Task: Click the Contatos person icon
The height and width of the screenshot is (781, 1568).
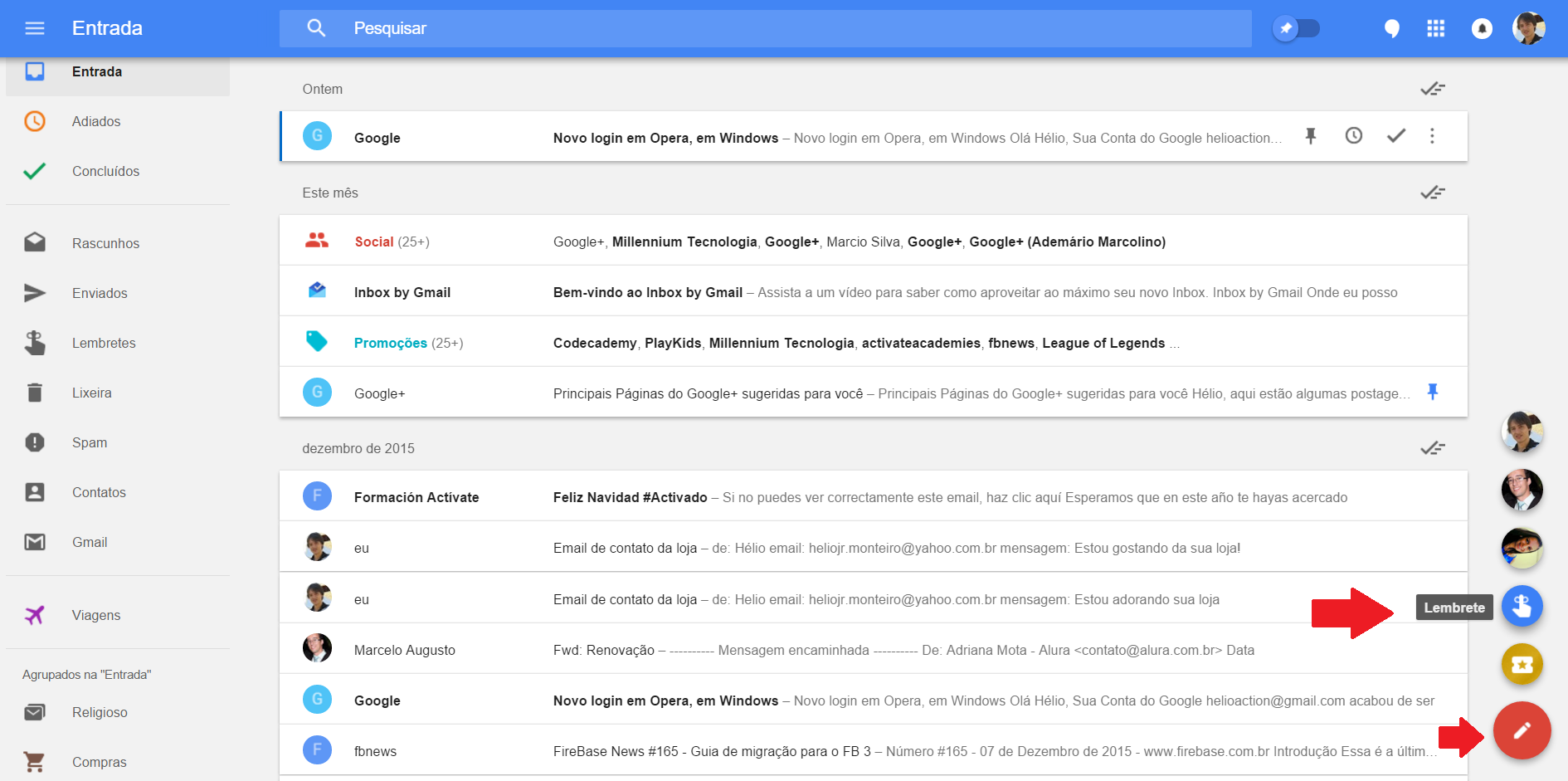Action: (x=35, y=492)
